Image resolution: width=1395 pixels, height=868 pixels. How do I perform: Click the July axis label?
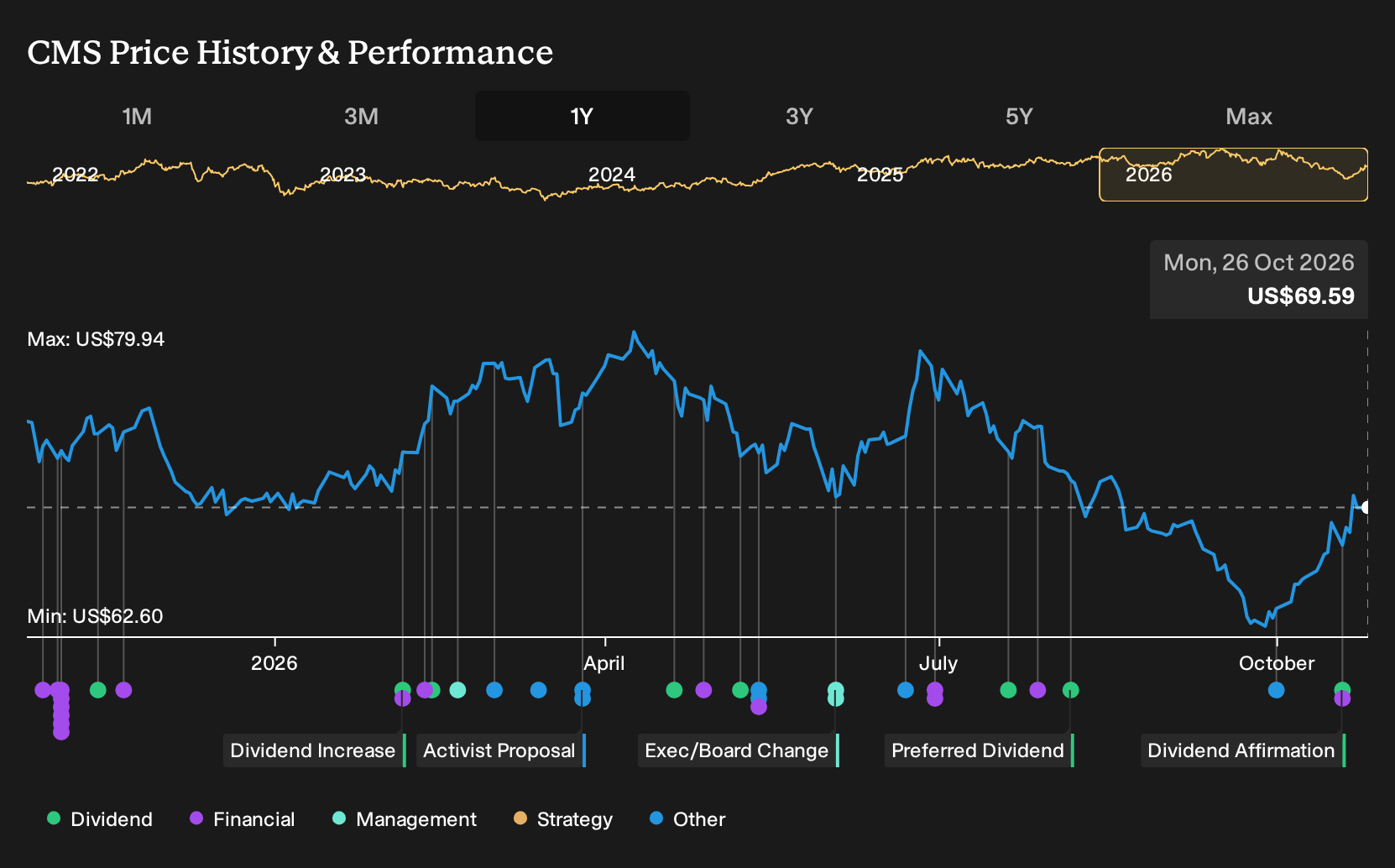click(938, 663)
